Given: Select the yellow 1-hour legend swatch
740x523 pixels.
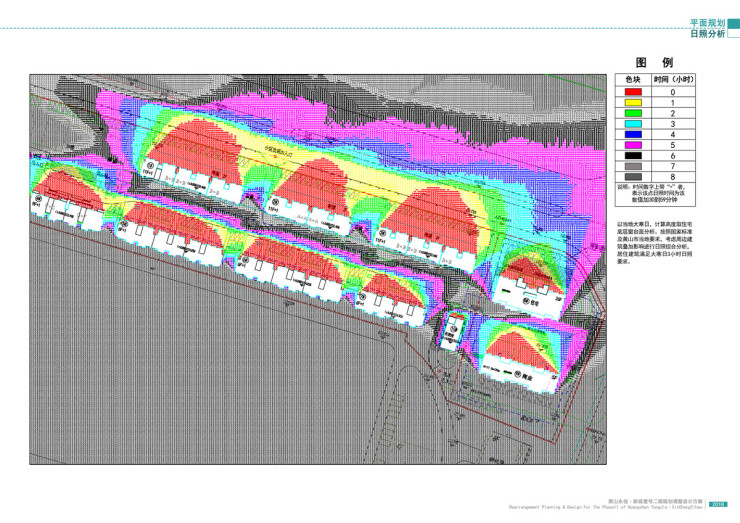Looking at the screenshot, I should click(x=632, y=103).
